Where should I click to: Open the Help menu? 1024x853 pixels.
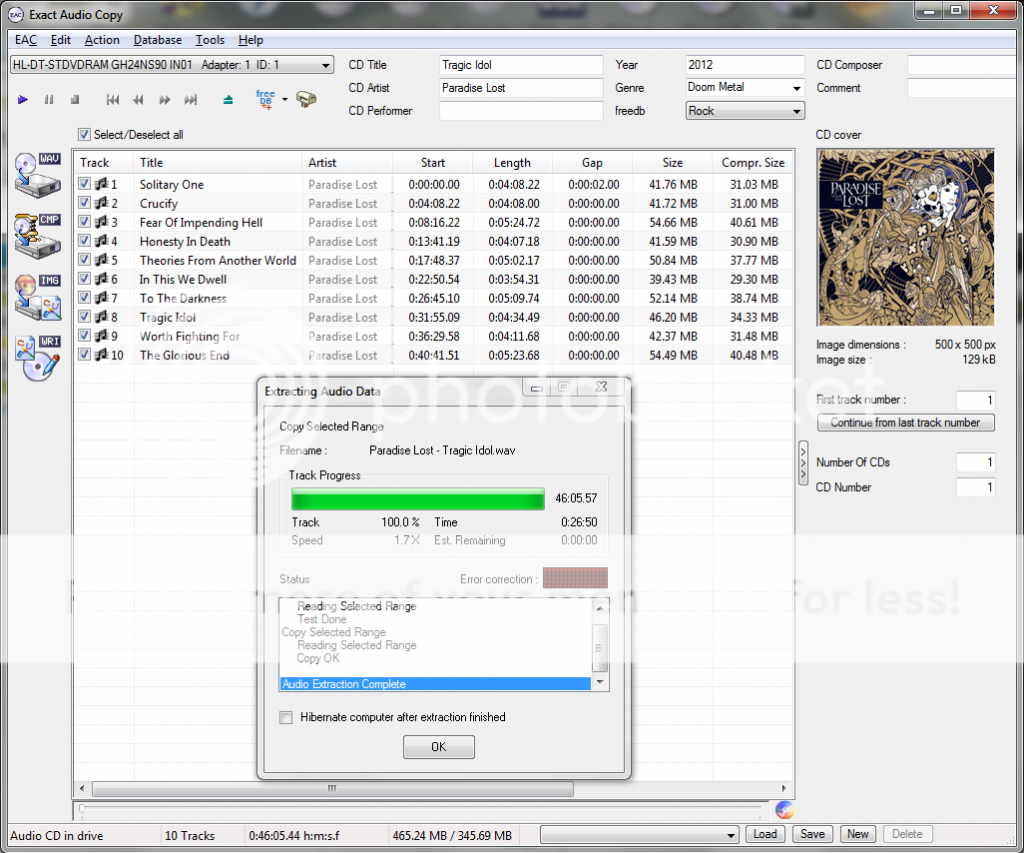click(x=251, y=40)
